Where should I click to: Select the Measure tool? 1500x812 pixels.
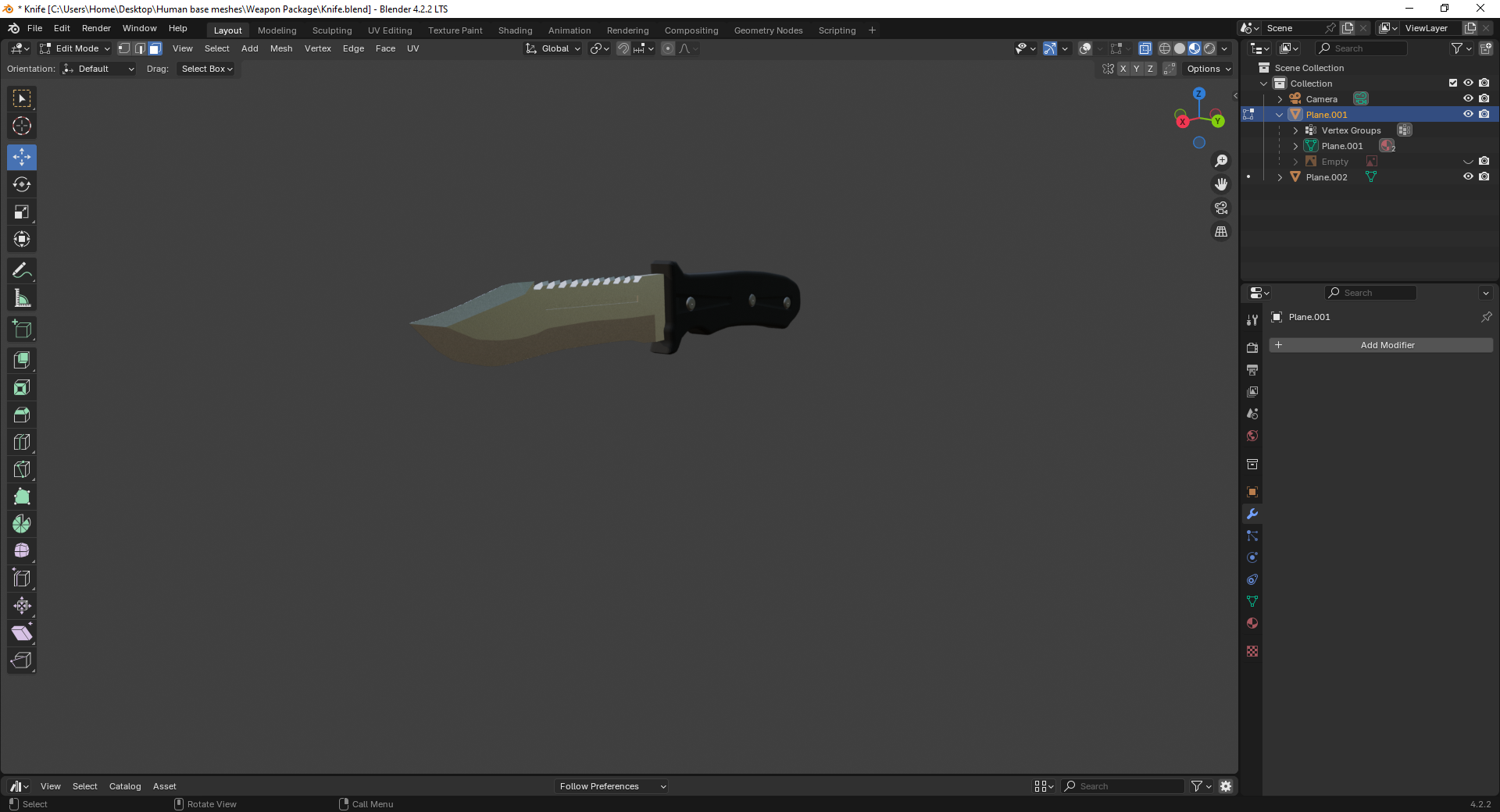coord(22,298)
